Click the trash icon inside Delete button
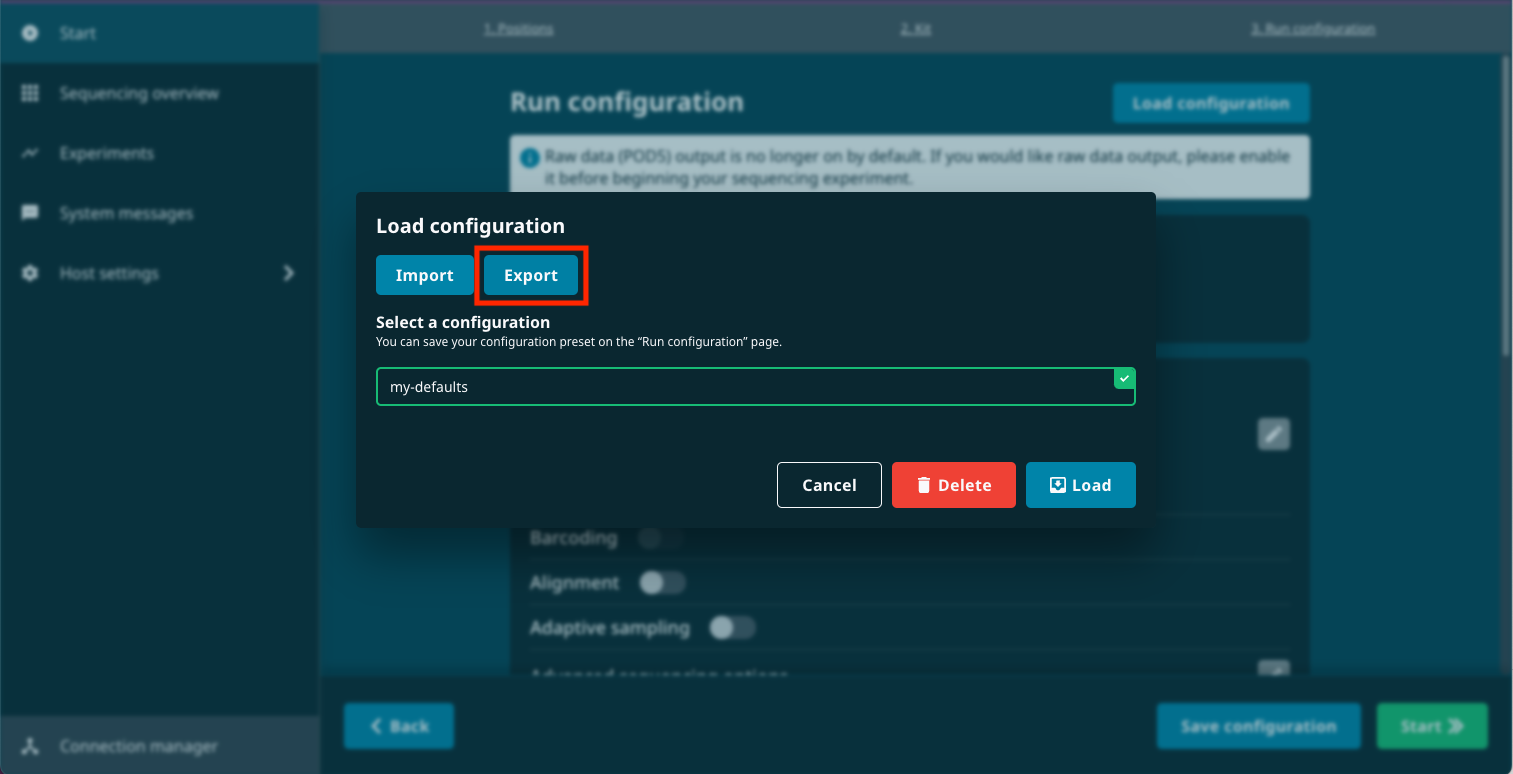The height and width of the screenshot is (774, 1513). click(x=923, y=484)
